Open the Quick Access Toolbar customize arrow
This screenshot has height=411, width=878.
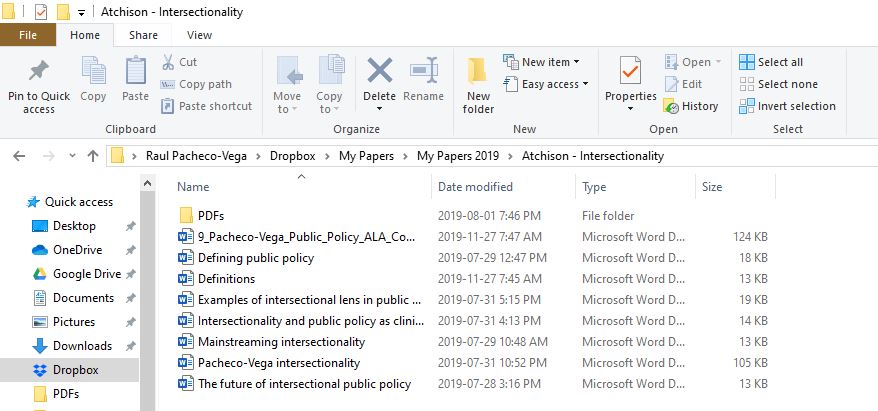point(81,13)
